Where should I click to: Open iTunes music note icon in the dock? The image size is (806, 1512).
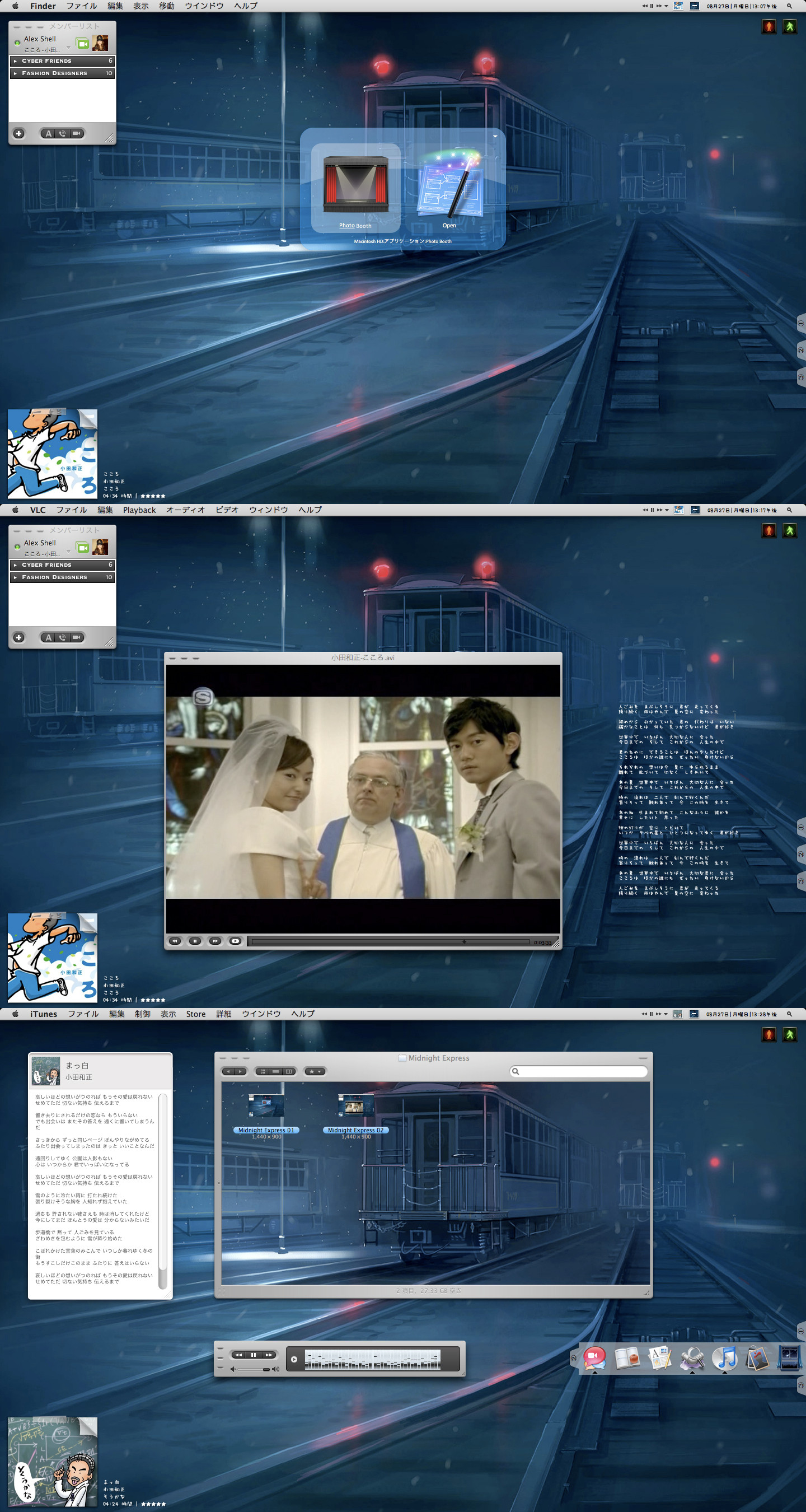[x=724, y=1357]
